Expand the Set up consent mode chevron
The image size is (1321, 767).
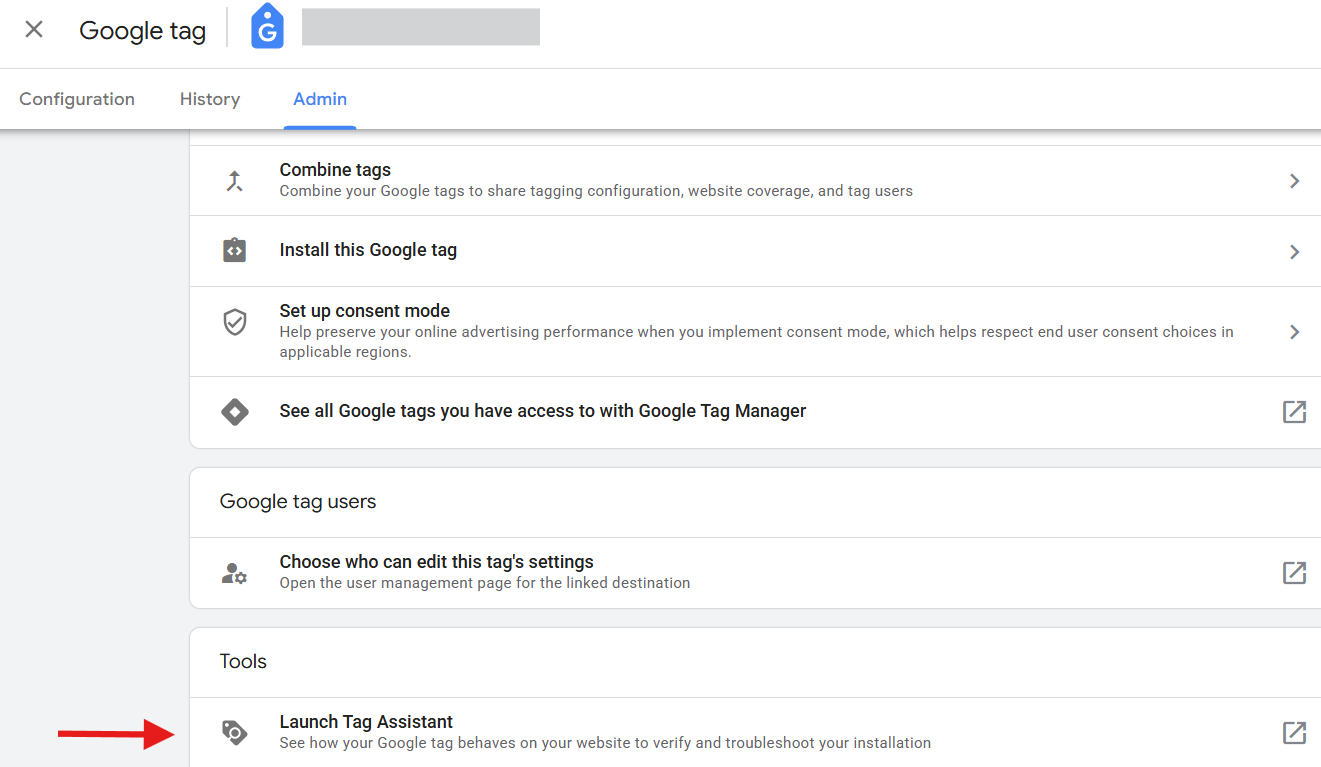point(1294,332)
